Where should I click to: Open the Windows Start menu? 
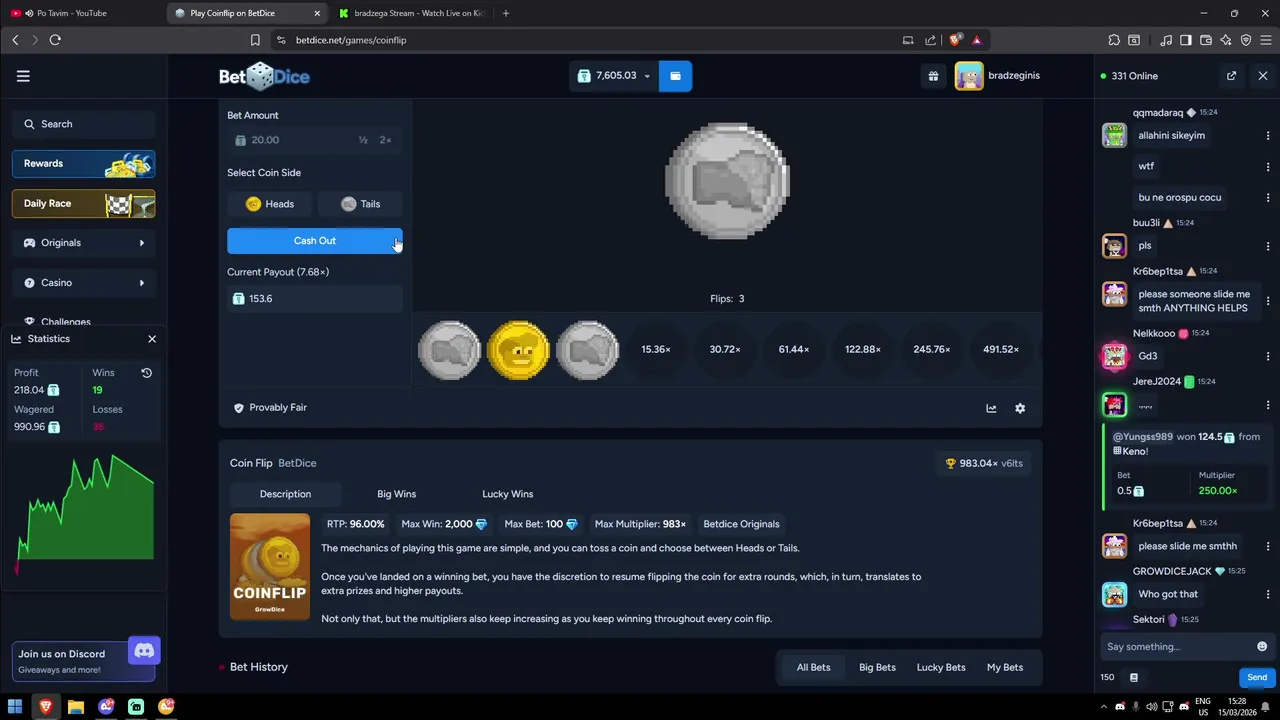[x=15, y=707]
